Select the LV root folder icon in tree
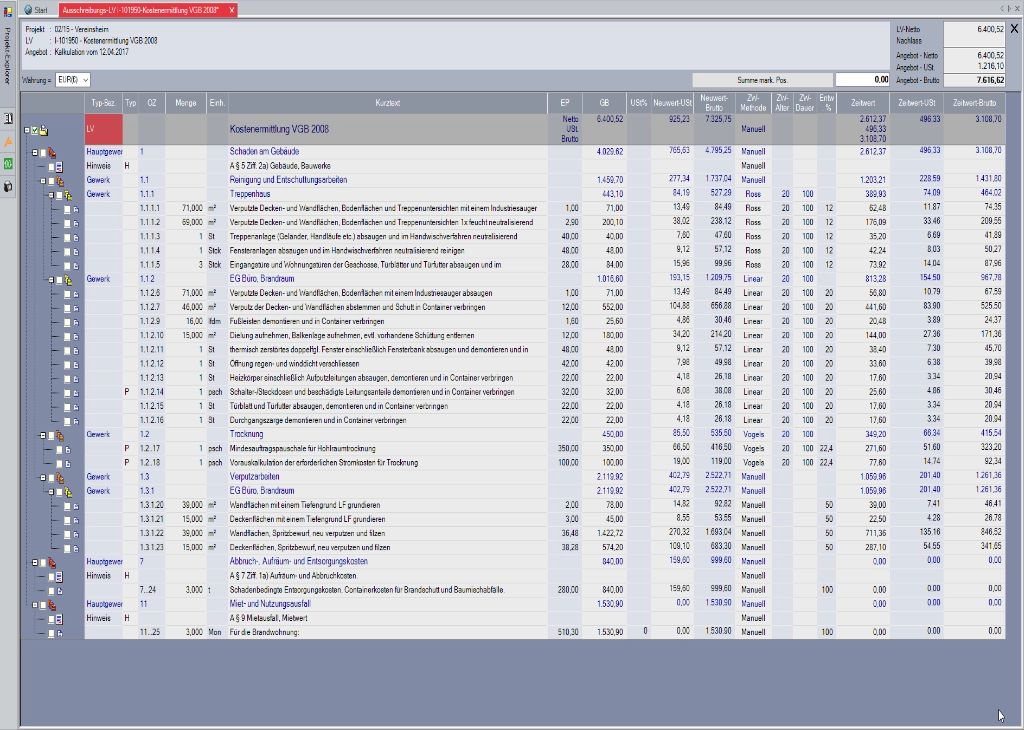Viewport: 1024px width, 730px height. coord(44,130)
